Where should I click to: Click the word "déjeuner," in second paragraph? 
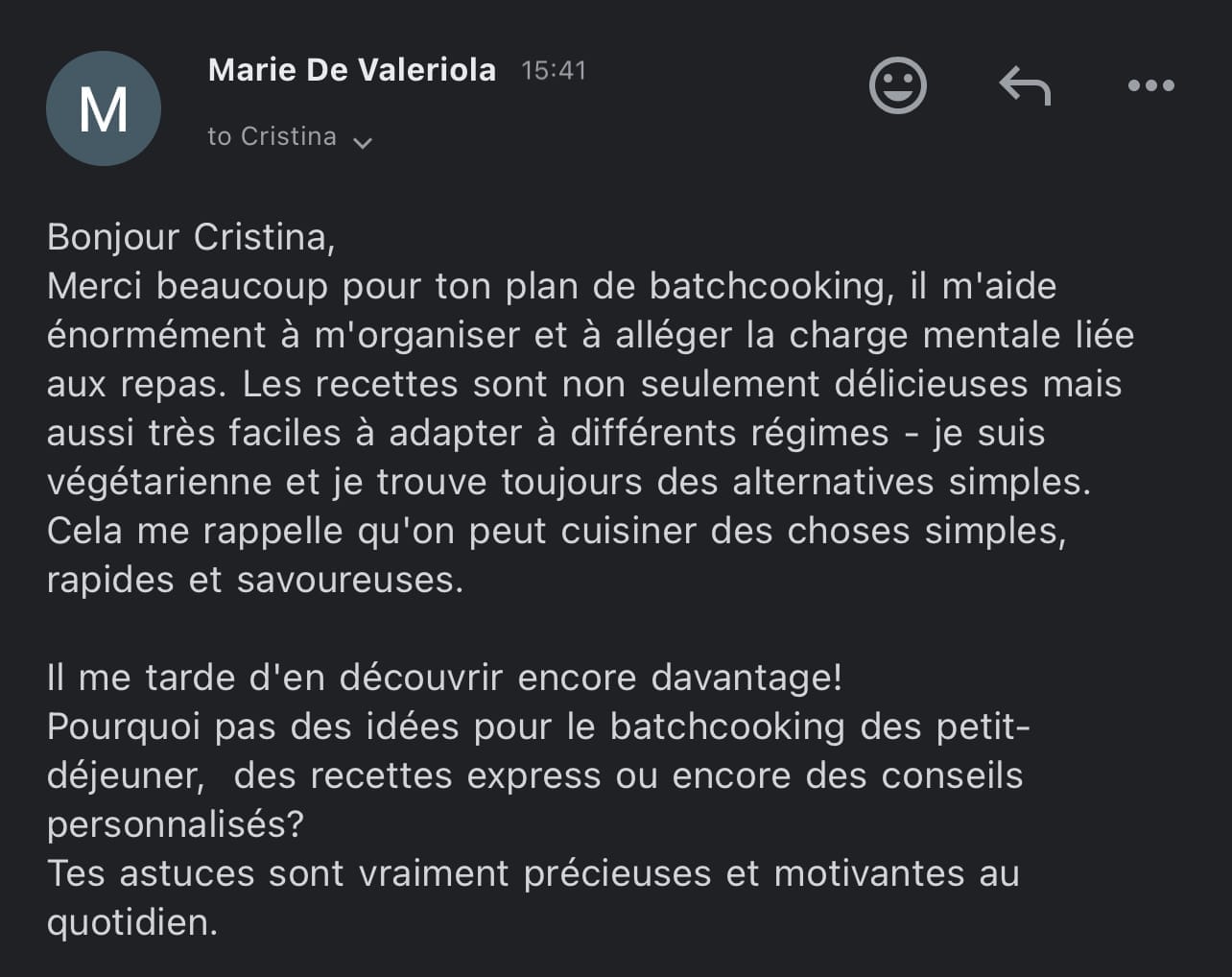point(126,775)
